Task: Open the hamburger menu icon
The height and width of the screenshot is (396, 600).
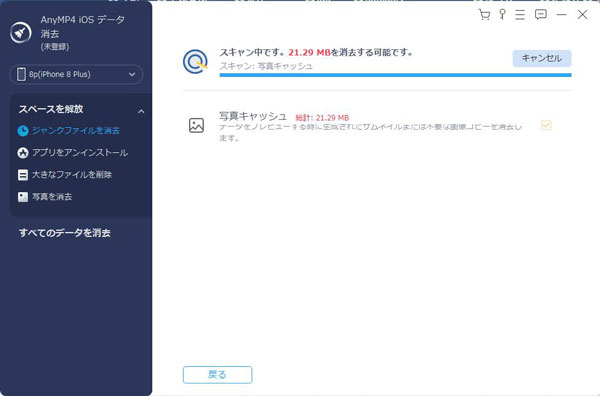Action: pos(520,15)
